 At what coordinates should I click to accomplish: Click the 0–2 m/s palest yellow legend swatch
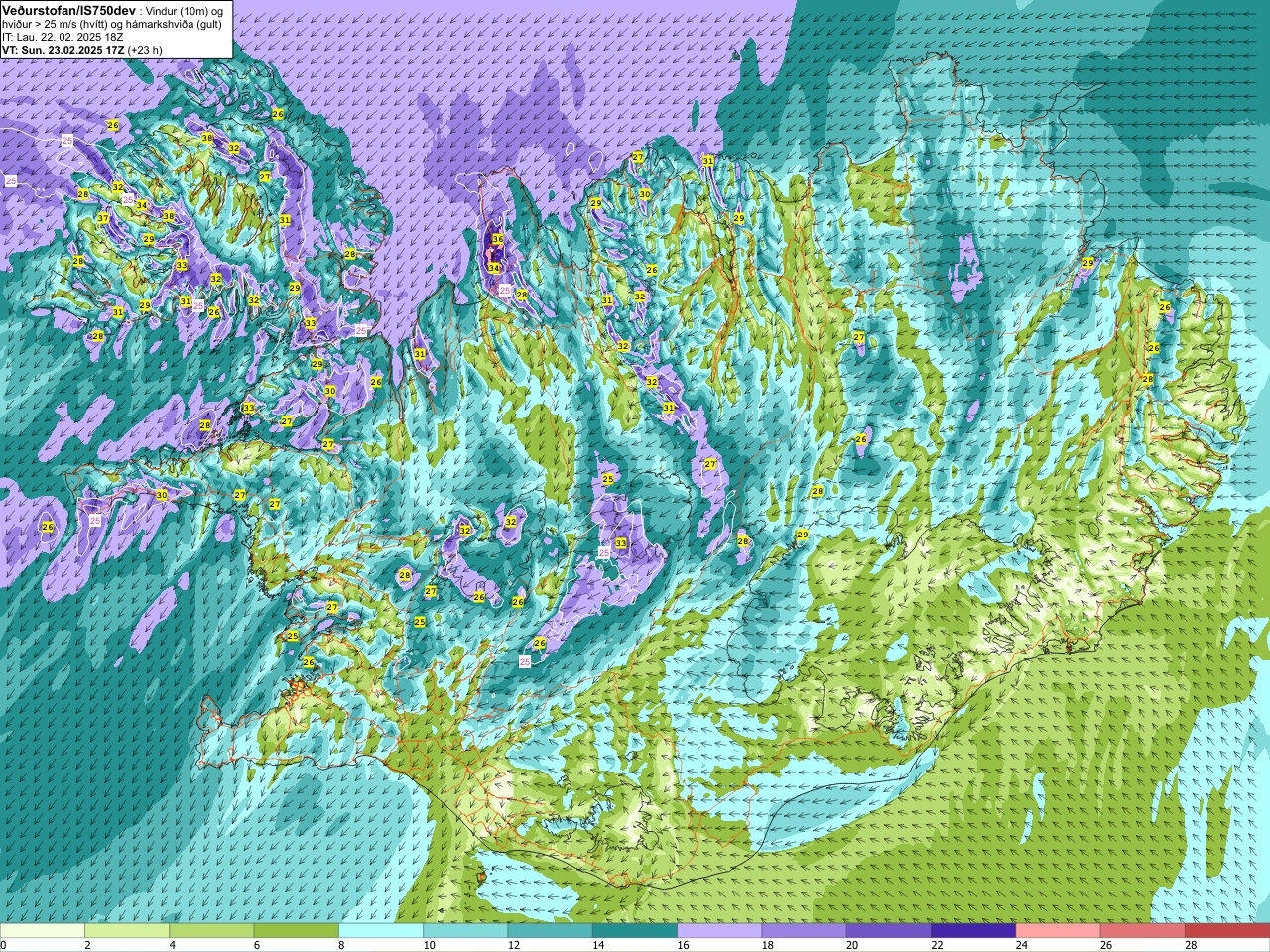coord(43,931)
